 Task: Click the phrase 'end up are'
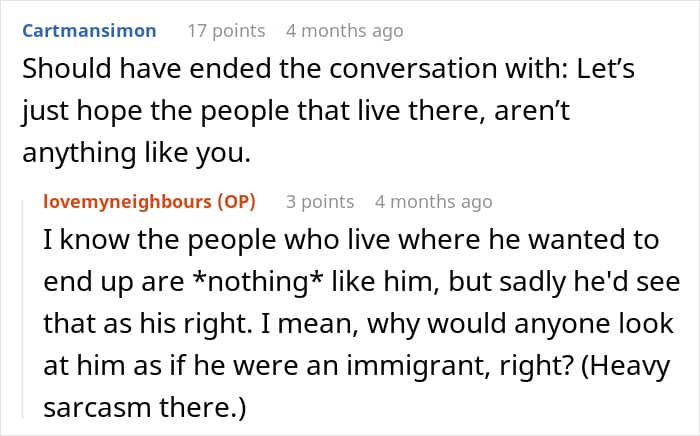114,282
